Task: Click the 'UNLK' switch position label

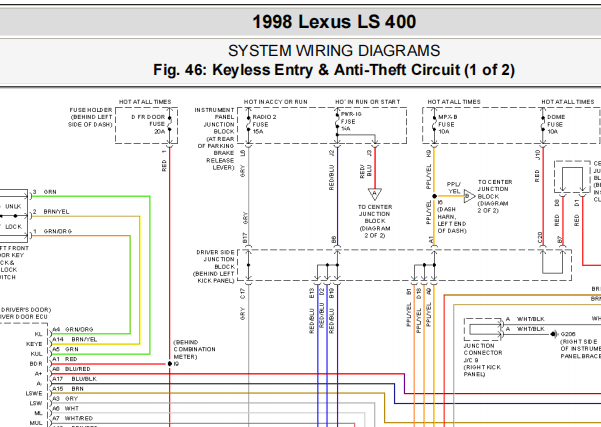Action: click(x=13, y=206)
